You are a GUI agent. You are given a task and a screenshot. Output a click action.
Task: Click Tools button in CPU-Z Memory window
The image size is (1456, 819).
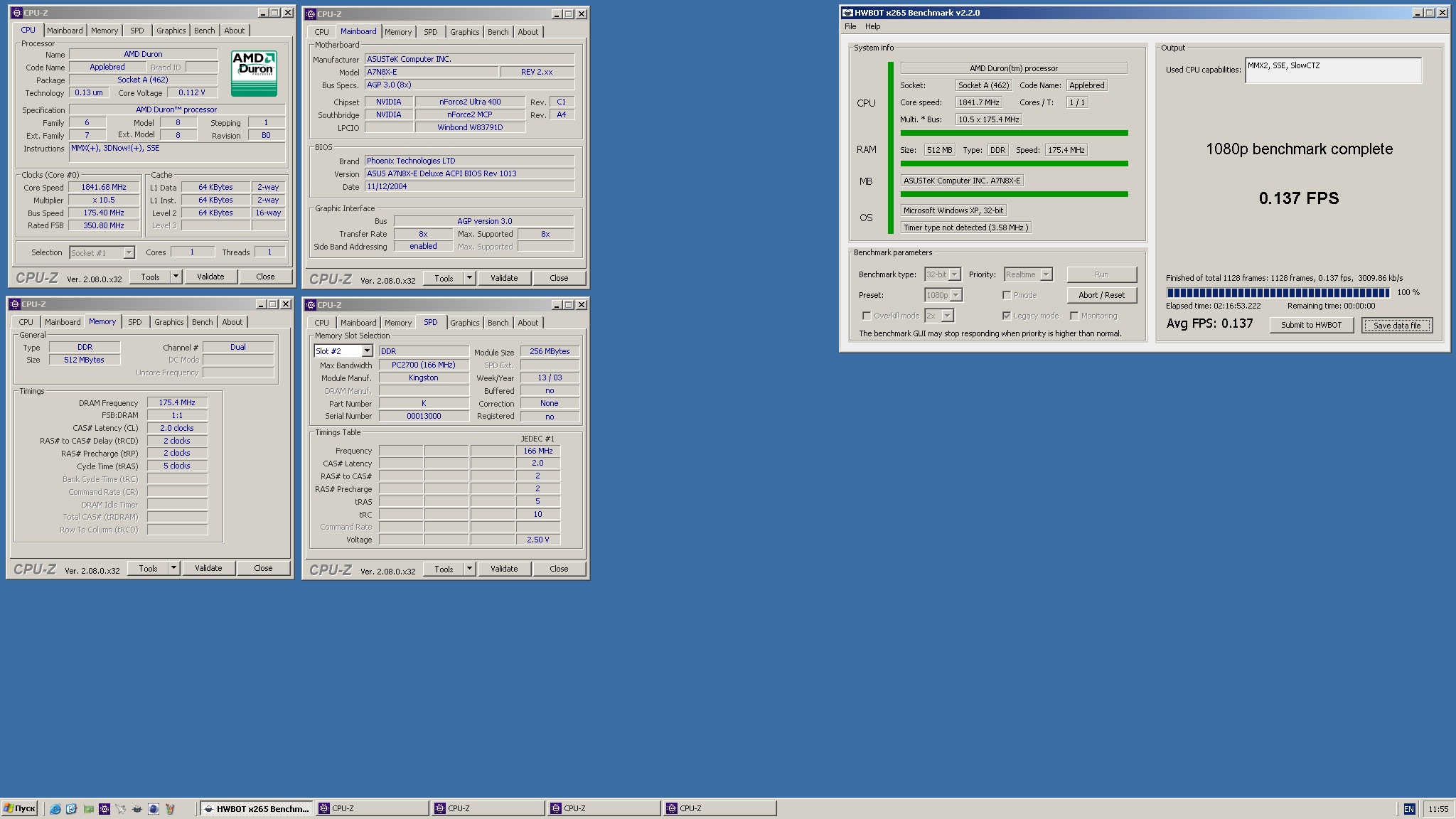(x=148, y=568)
